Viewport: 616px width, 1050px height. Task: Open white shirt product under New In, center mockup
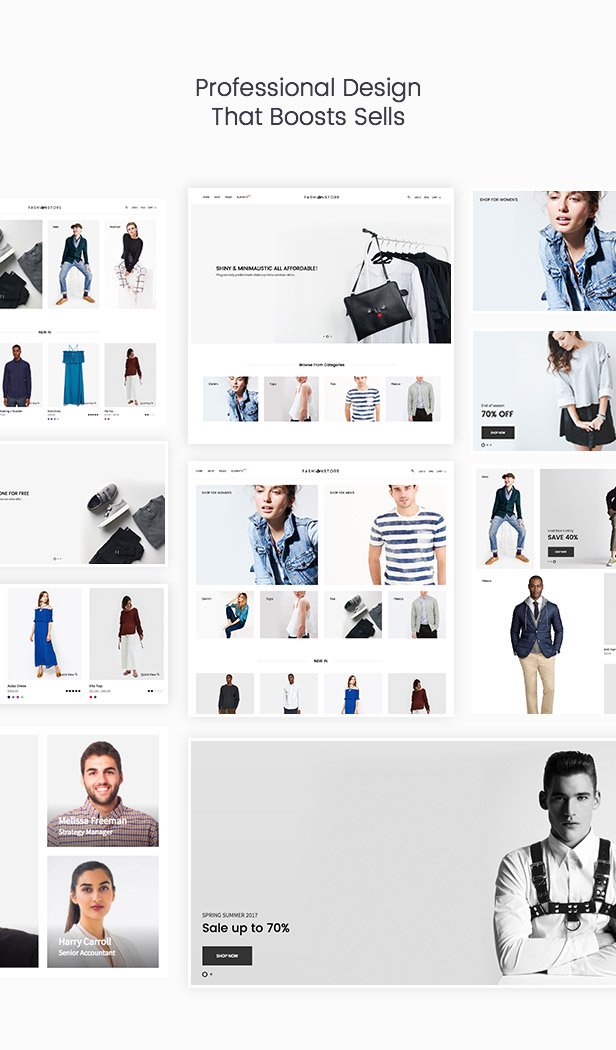click(289, 694)
